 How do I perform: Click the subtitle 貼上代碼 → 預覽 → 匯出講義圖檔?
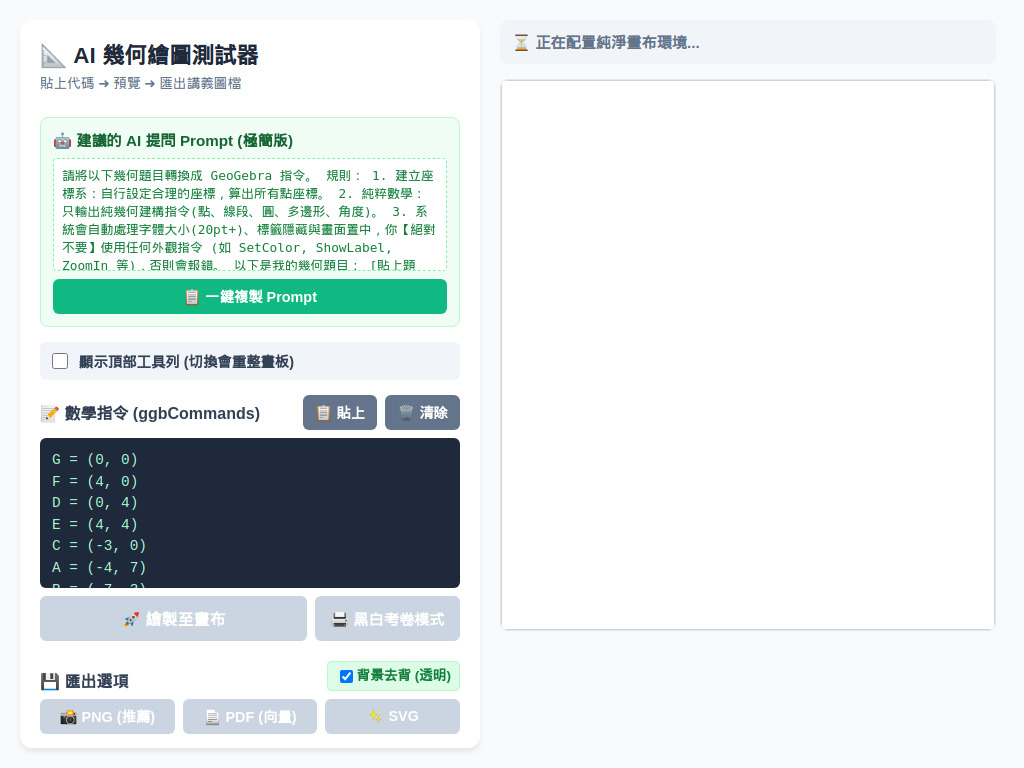click(x=140, y=84)
